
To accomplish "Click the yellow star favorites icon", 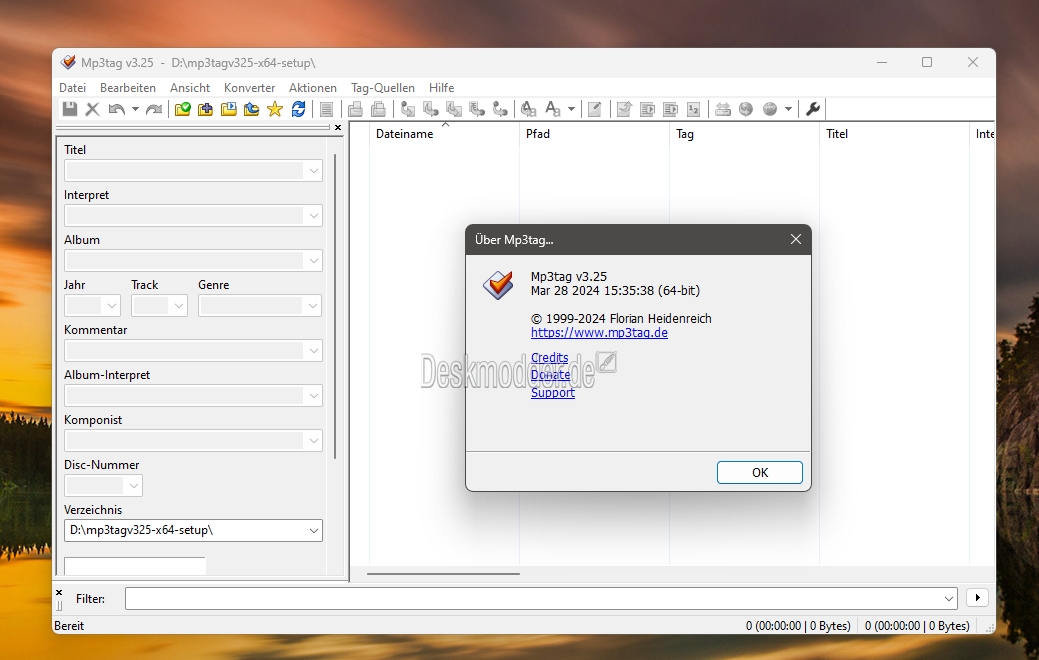I will click(275, 109).
